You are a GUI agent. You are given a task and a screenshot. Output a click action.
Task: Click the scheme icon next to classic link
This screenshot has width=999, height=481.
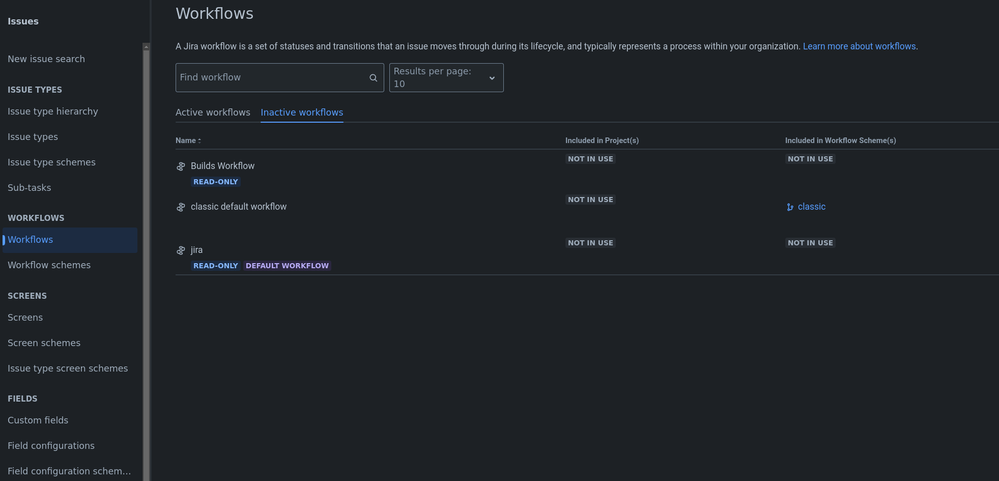(x=790, y=207)
